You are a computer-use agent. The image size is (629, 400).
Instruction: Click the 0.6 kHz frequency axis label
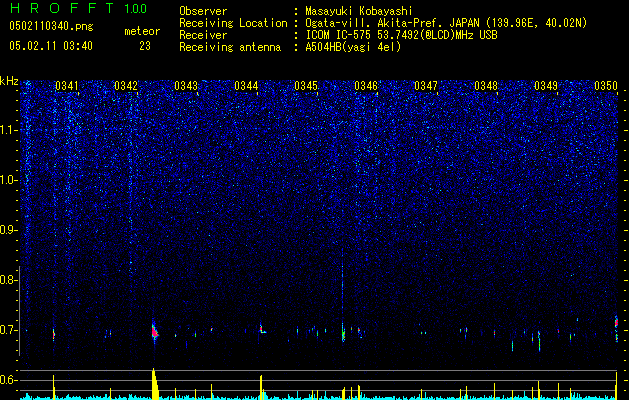click(x=8, y=380)
